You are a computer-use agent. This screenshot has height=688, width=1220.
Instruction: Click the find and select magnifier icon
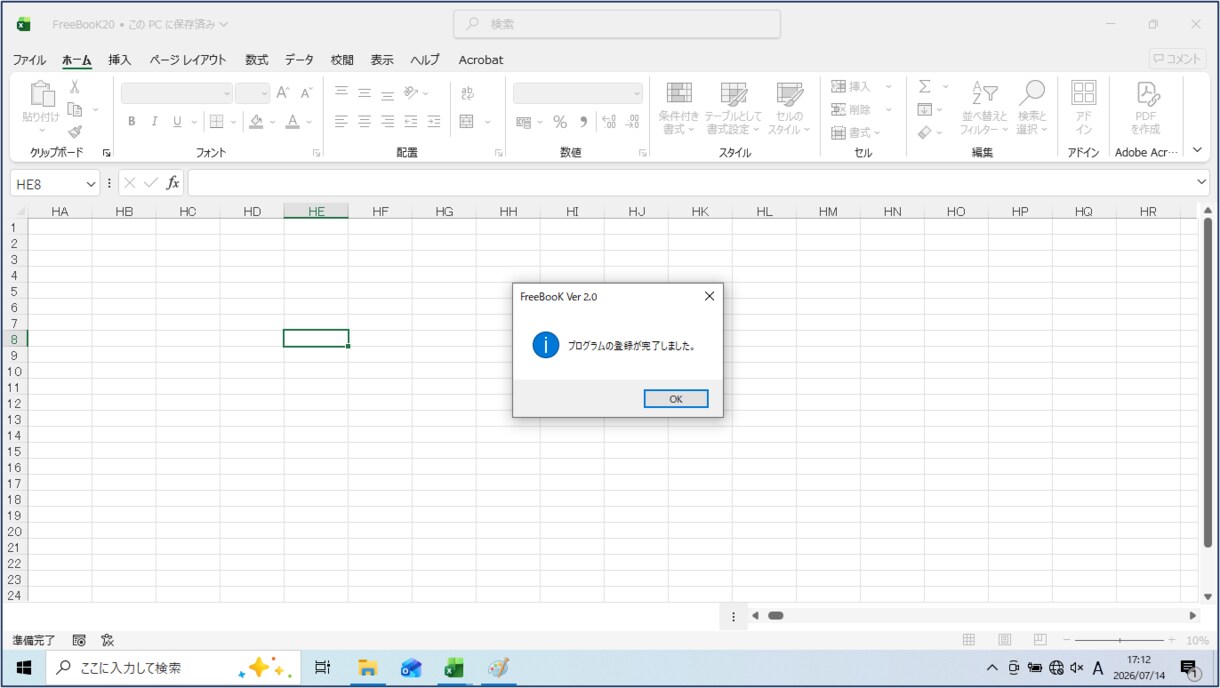[x=1032, y=93]
